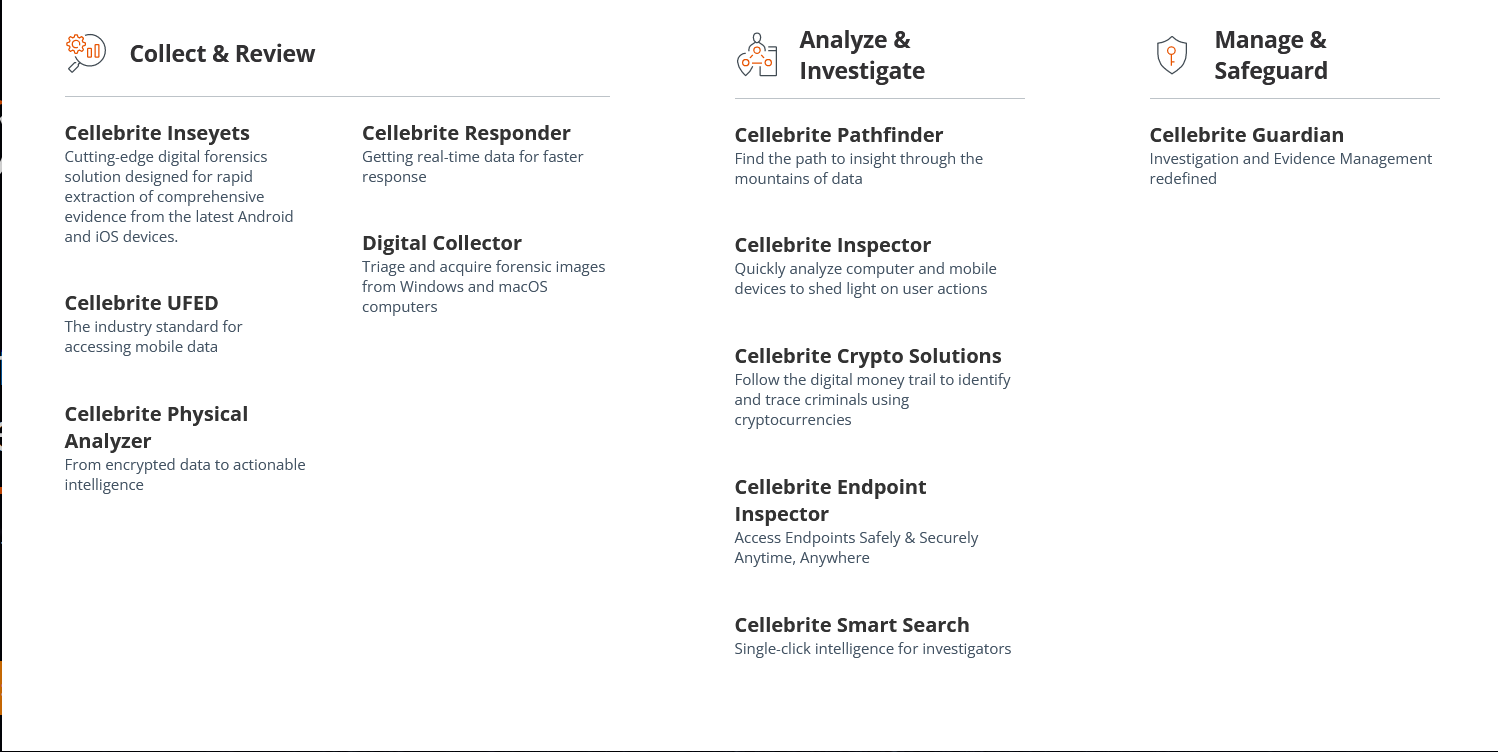Select the Collect & Review category heading
This screenshot has width=1498, height=752.
click(x=222, y=53)
